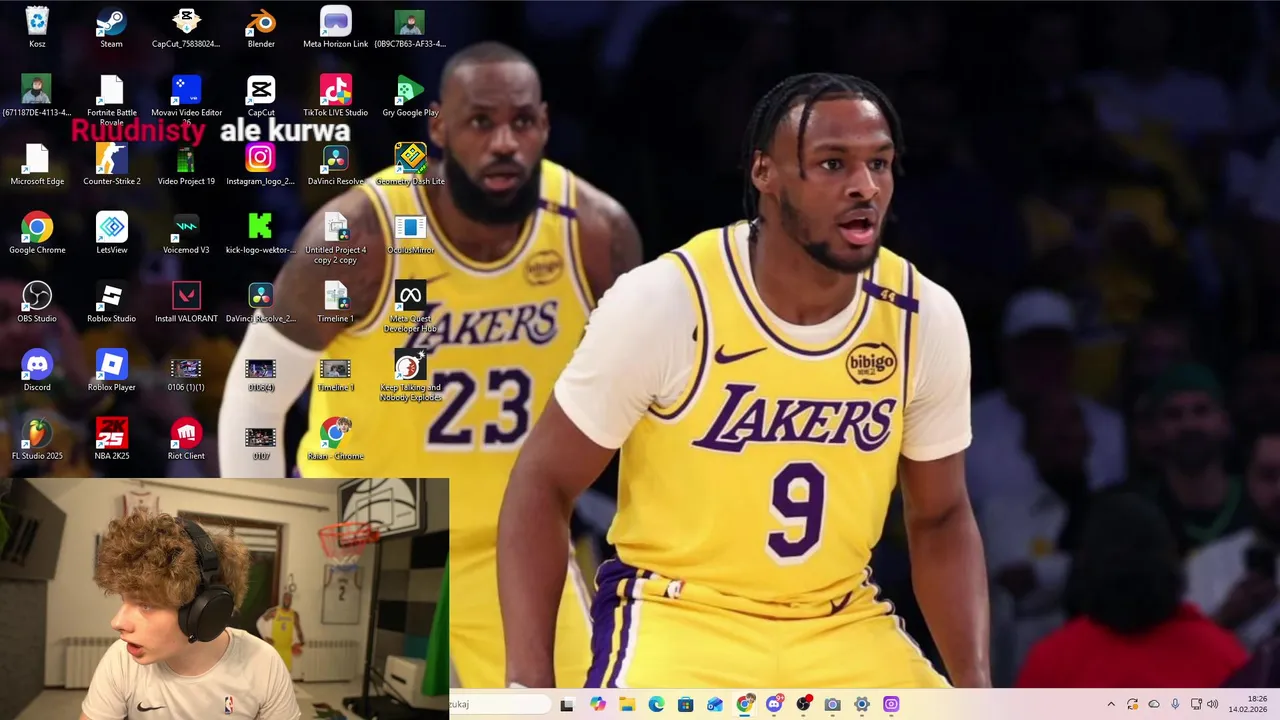Open Microsoft Store on the taskbar
This screenshot has height=720, width=1280.
tap(685, 704)
